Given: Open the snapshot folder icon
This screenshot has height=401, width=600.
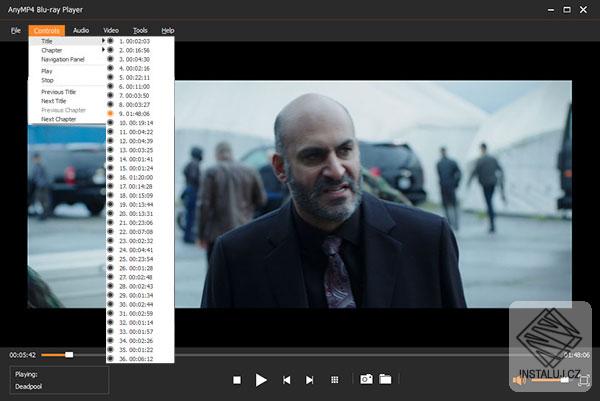Looking at the screenshot, I should [385, 379].
